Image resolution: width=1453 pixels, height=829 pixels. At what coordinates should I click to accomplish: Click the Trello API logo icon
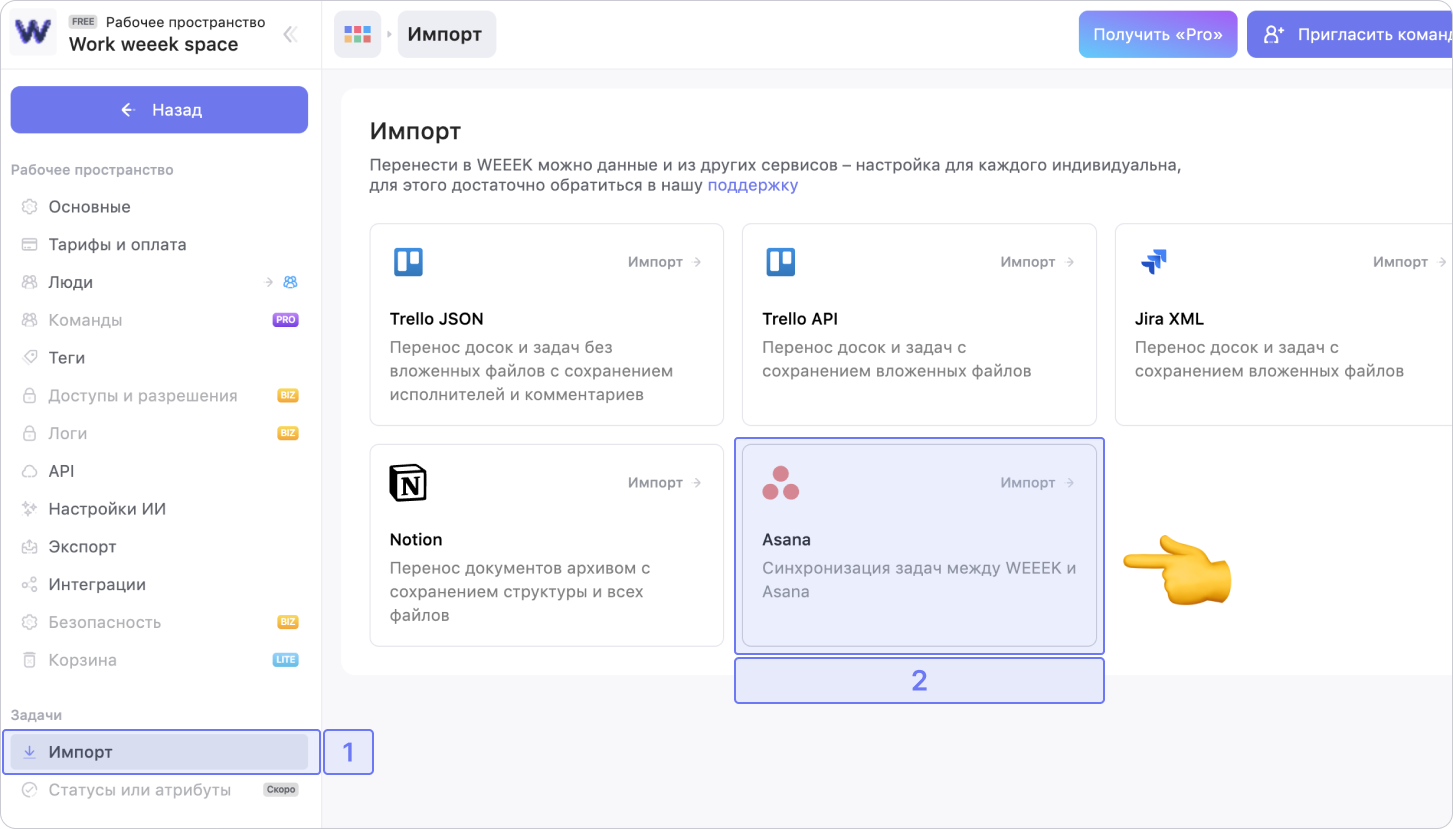780,262
